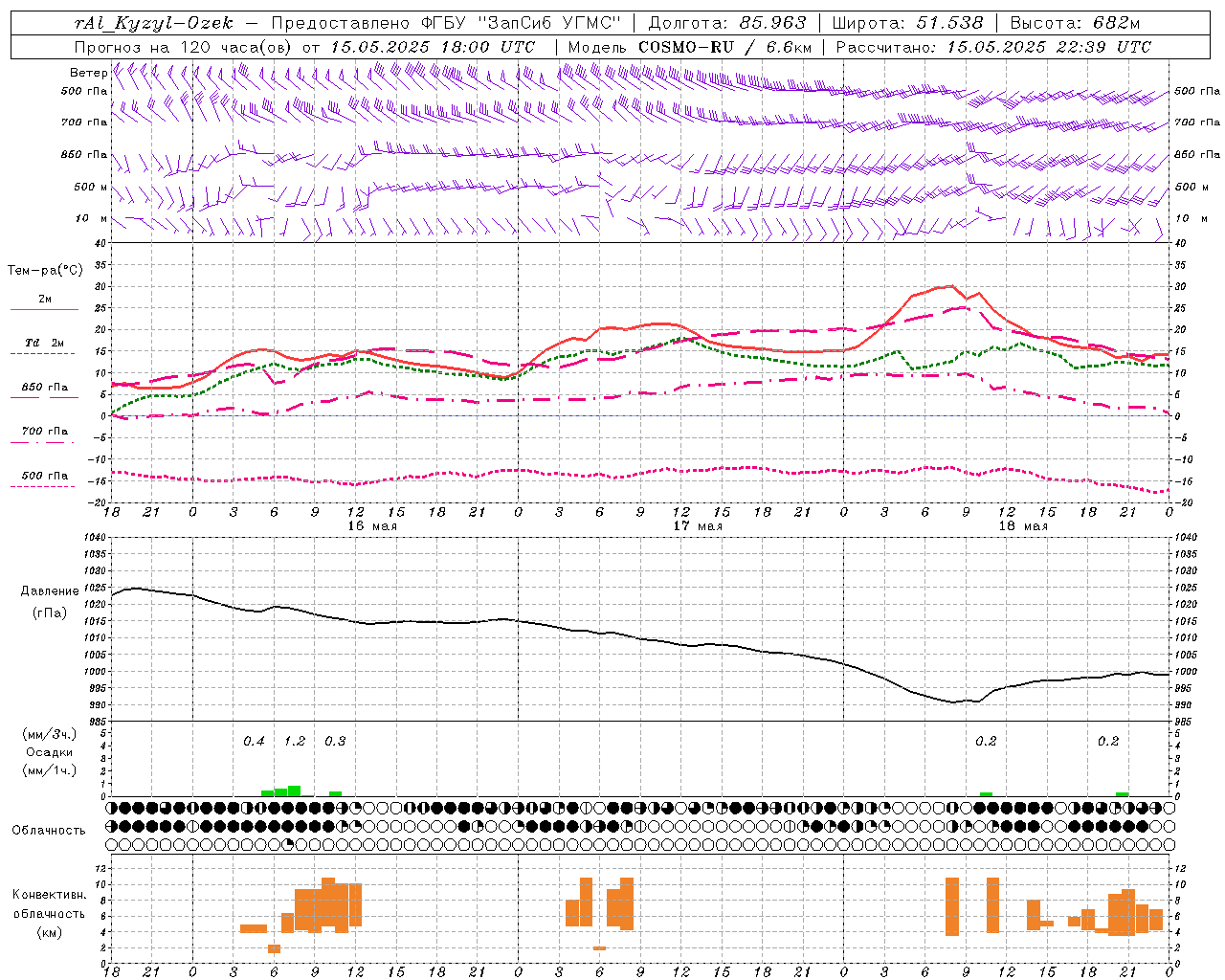Click the calculated time 15.05.2025 22:39 UTC
The height and width of the screenshot is (980, 1225).
(1049, 47)
